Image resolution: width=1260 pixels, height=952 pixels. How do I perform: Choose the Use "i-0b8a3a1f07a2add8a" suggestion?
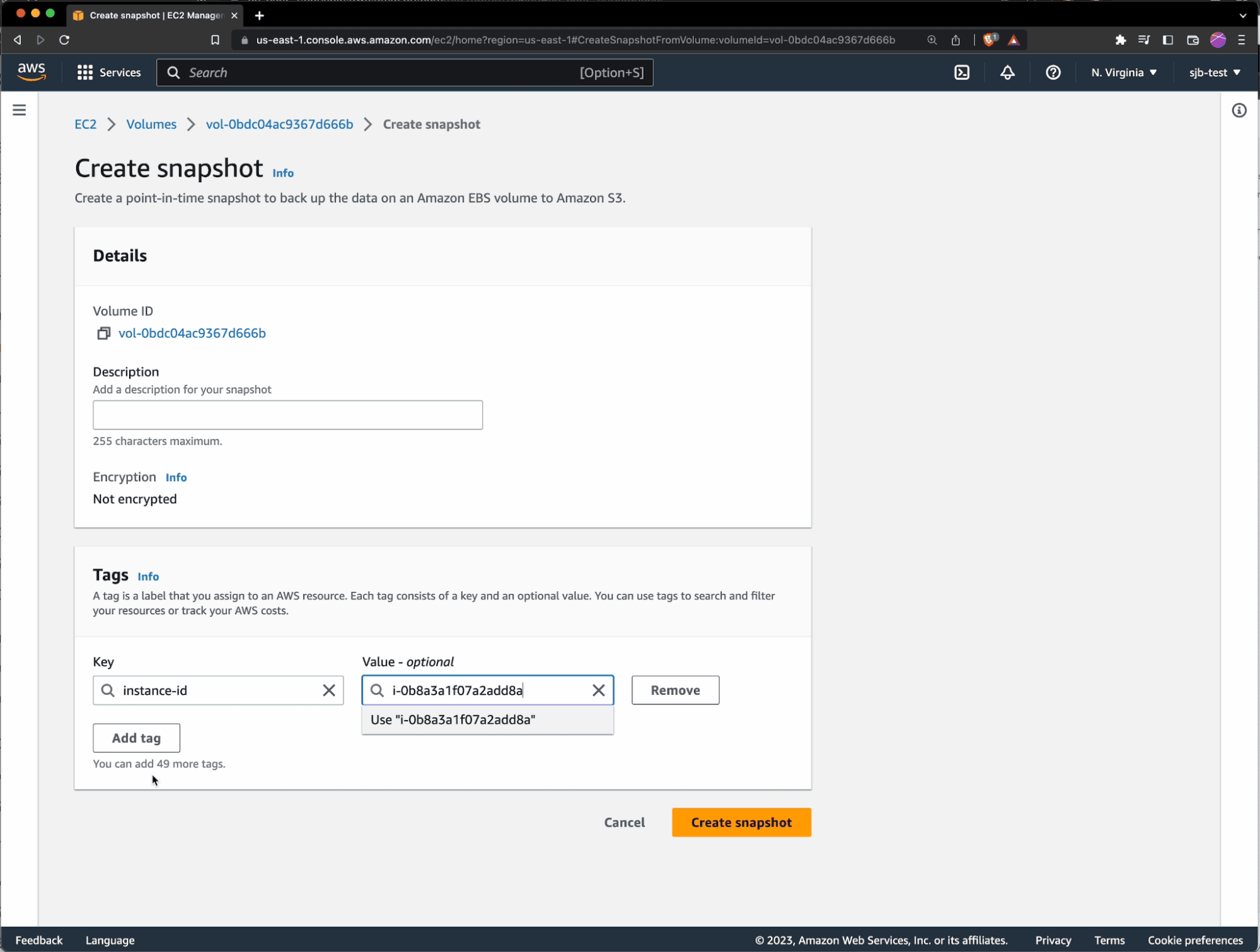coord(487,720)
